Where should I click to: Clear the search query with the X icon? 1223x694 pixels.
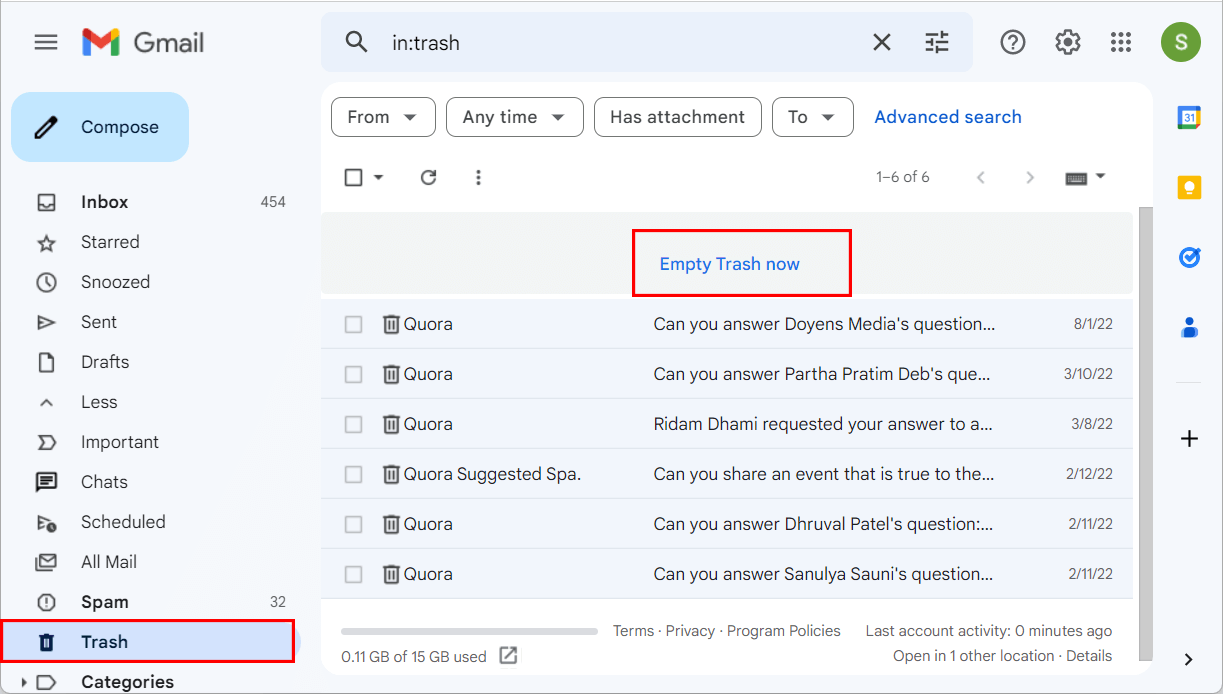pyautogui.click(x=881, y=42)
